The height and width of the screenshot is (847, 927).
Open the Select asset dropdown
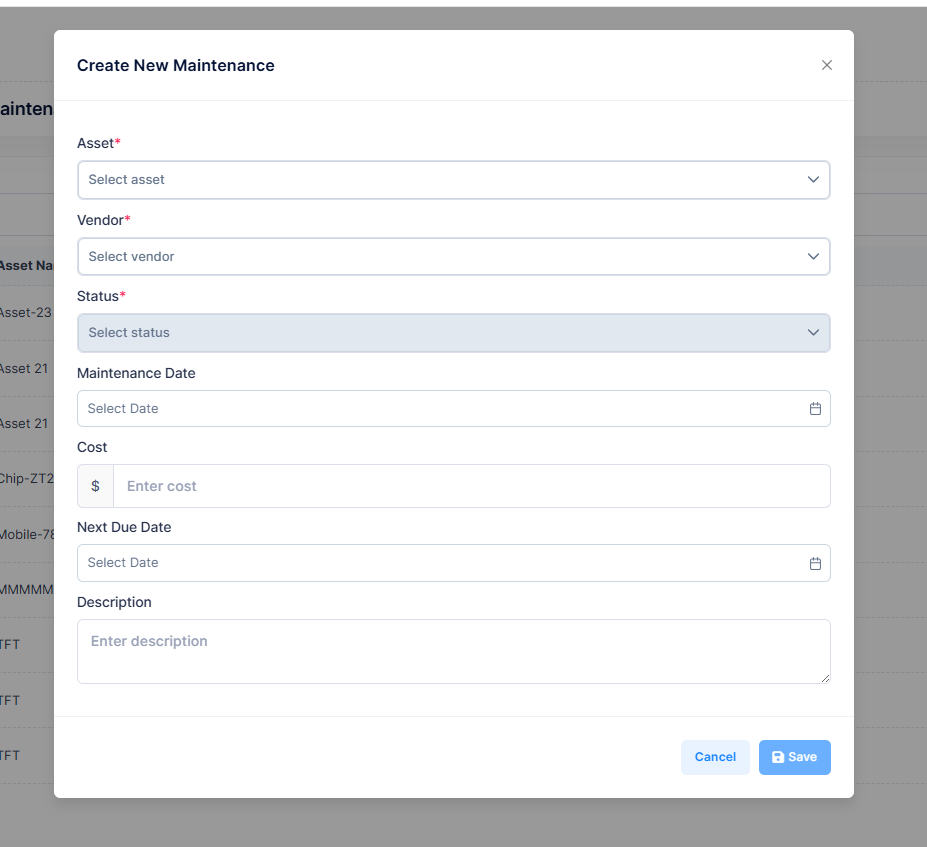453,180
